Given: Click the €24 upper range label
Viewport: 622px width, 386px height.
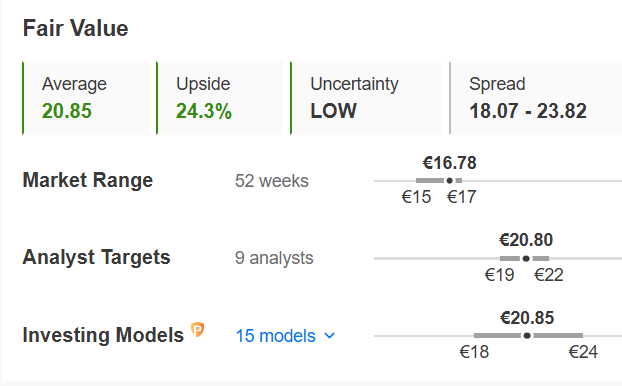Looking at the screenshot, I should (x=583, y=352).
